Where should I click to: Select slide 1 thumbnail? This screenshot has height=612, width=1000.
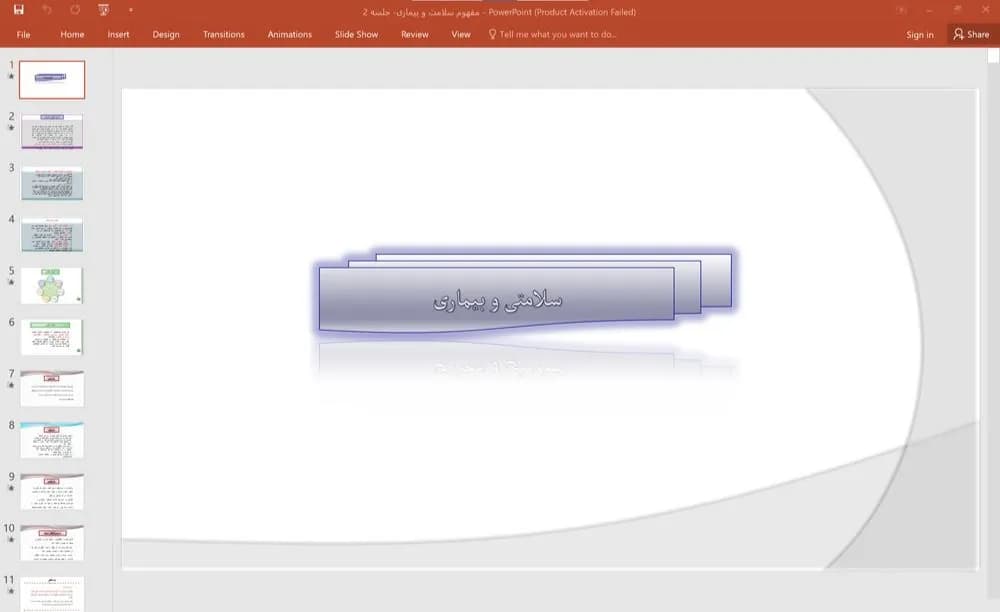[x=52, y=80]
